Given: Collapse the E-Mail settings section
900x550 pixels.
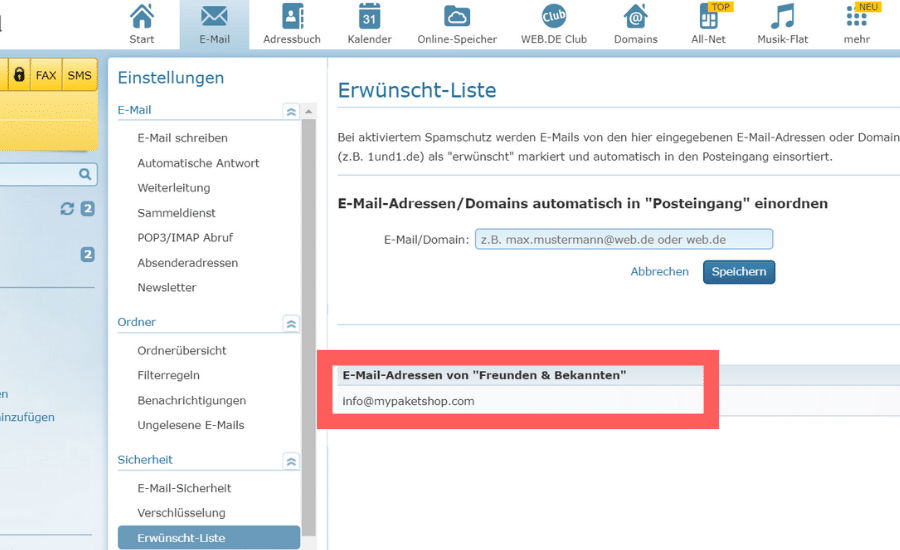Looking at the screenshot, I should click(x=291, y=111).
